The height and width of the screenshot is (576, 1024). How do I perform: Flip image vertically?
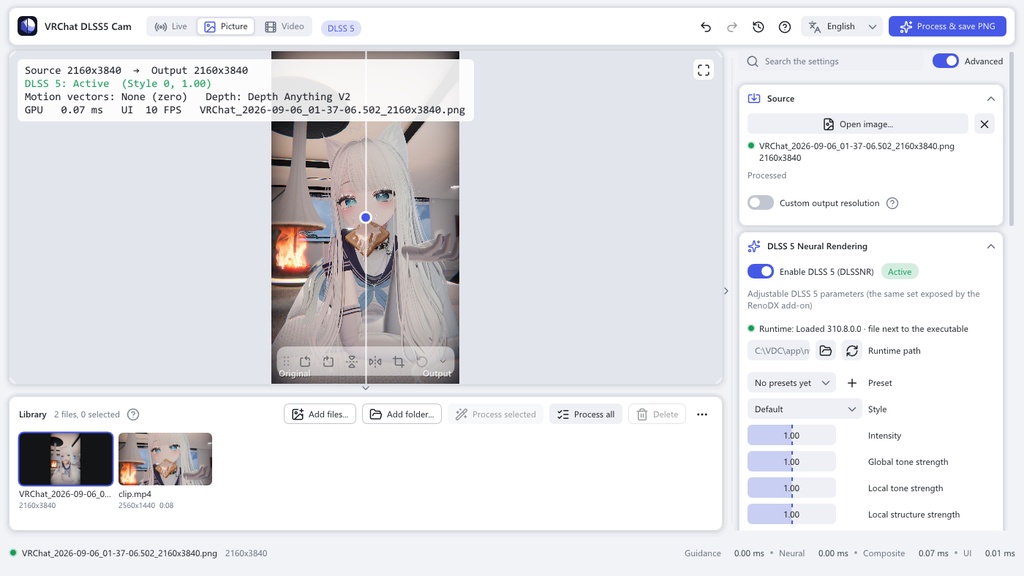(352, 361)
